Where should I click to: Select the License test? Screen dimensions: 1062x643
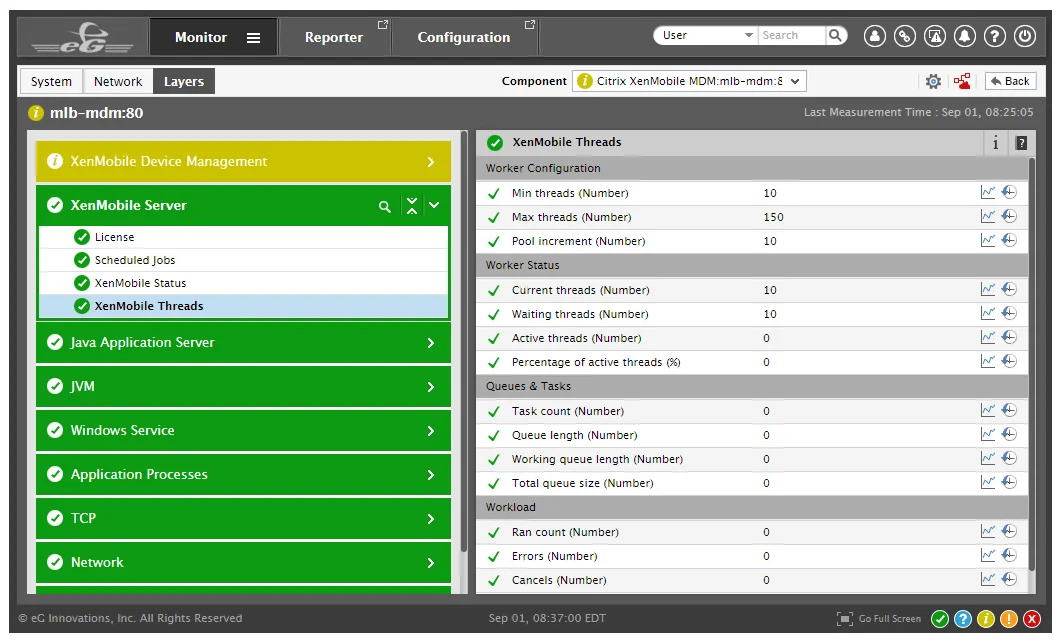click(x=244, y=237)
